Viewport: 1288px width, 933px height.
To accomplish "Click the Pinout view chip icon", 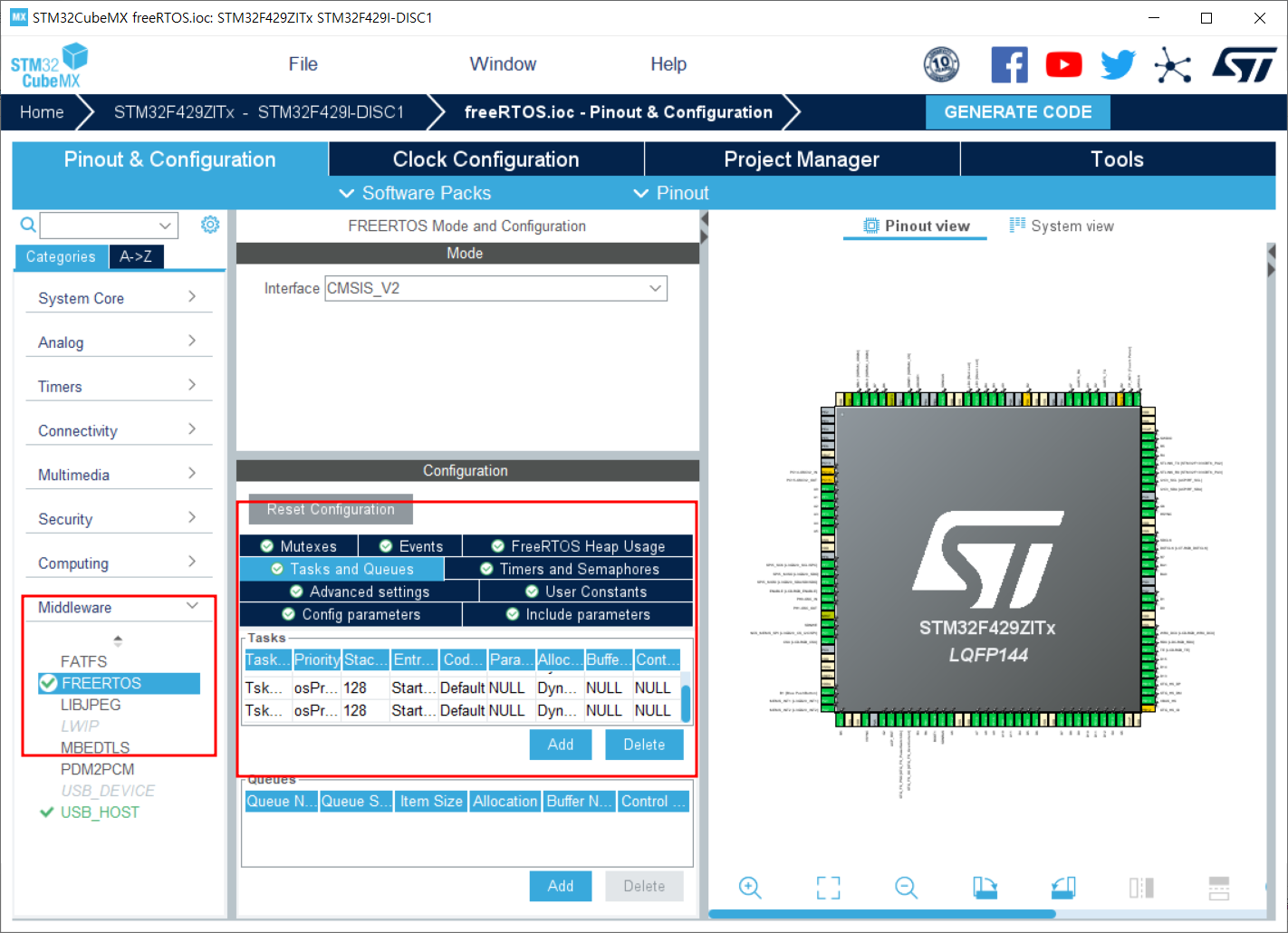I will point(871,226).
